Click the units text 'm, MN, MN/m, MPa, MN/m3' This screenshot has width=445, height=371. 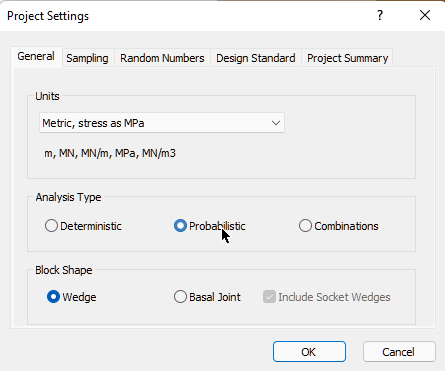pyautogui.click(x=110, y=153)
